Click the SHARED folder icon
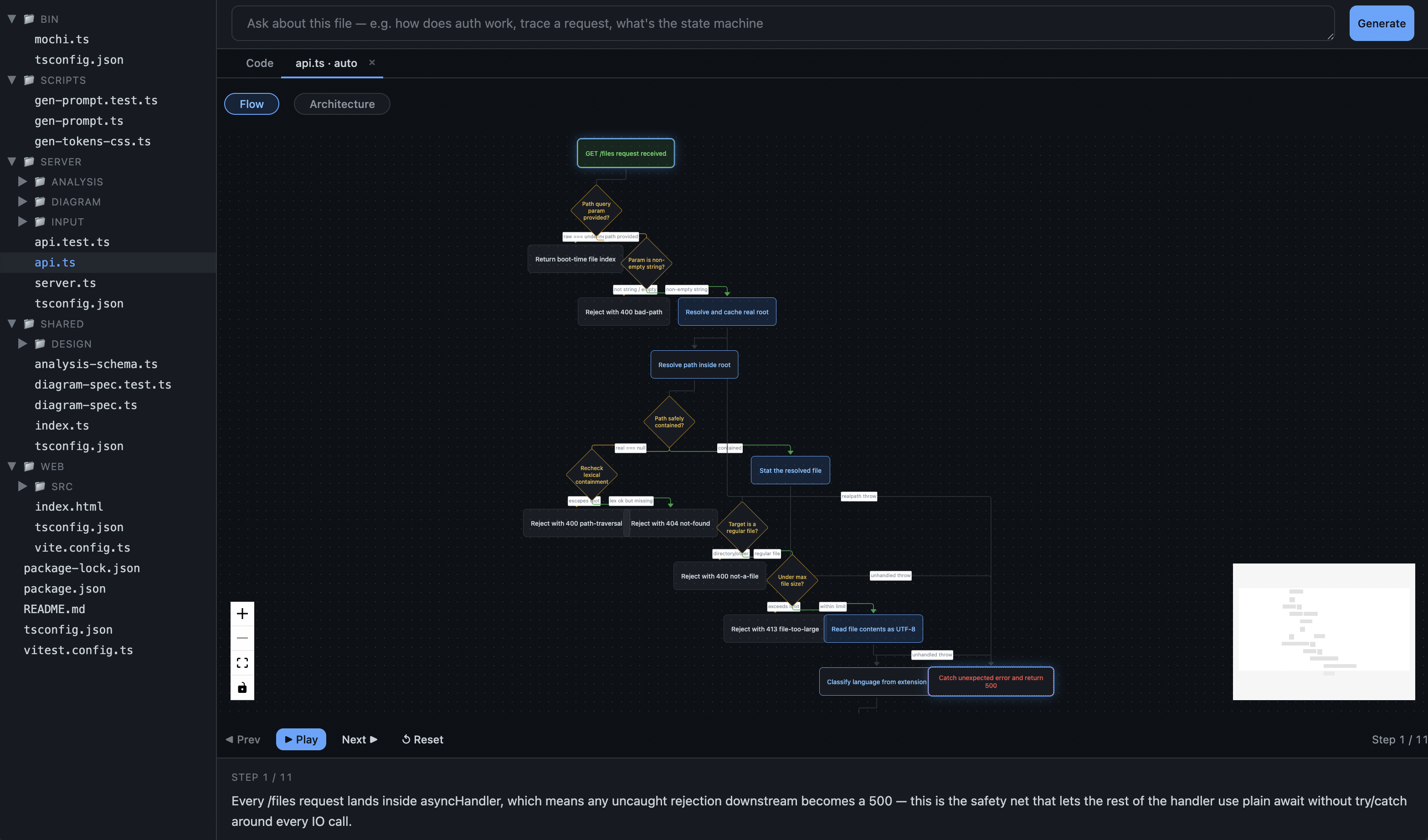This screenshot has height=840, width=1428. click(x=29, y=324)
